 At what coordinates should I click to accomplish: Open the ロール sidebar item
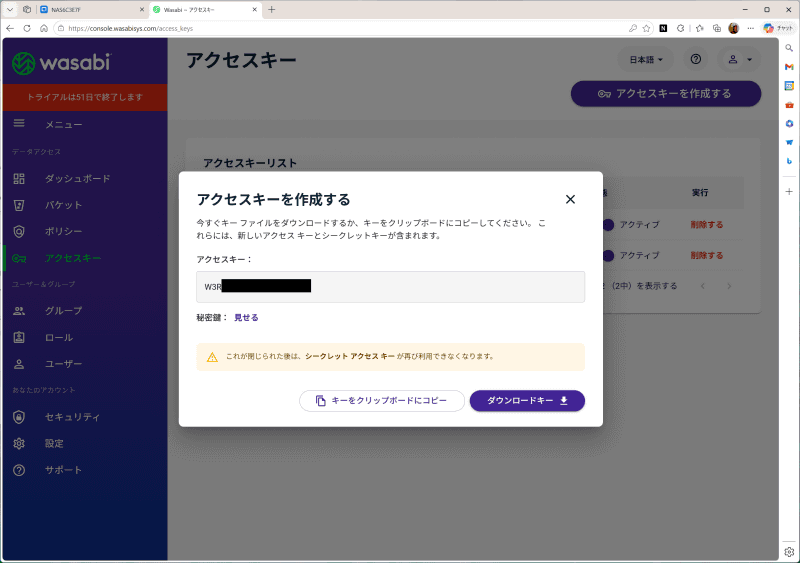pyautogui.click(x=59, y=337)
